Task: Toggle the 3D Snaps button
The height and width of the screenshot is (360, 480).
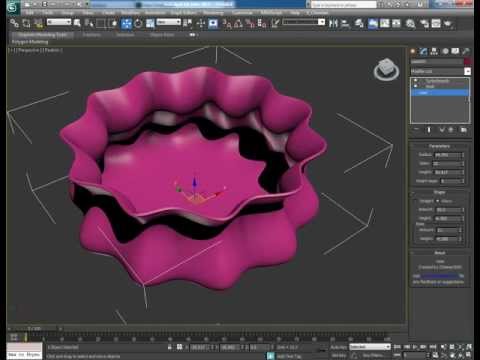Action: coord(227,23)
